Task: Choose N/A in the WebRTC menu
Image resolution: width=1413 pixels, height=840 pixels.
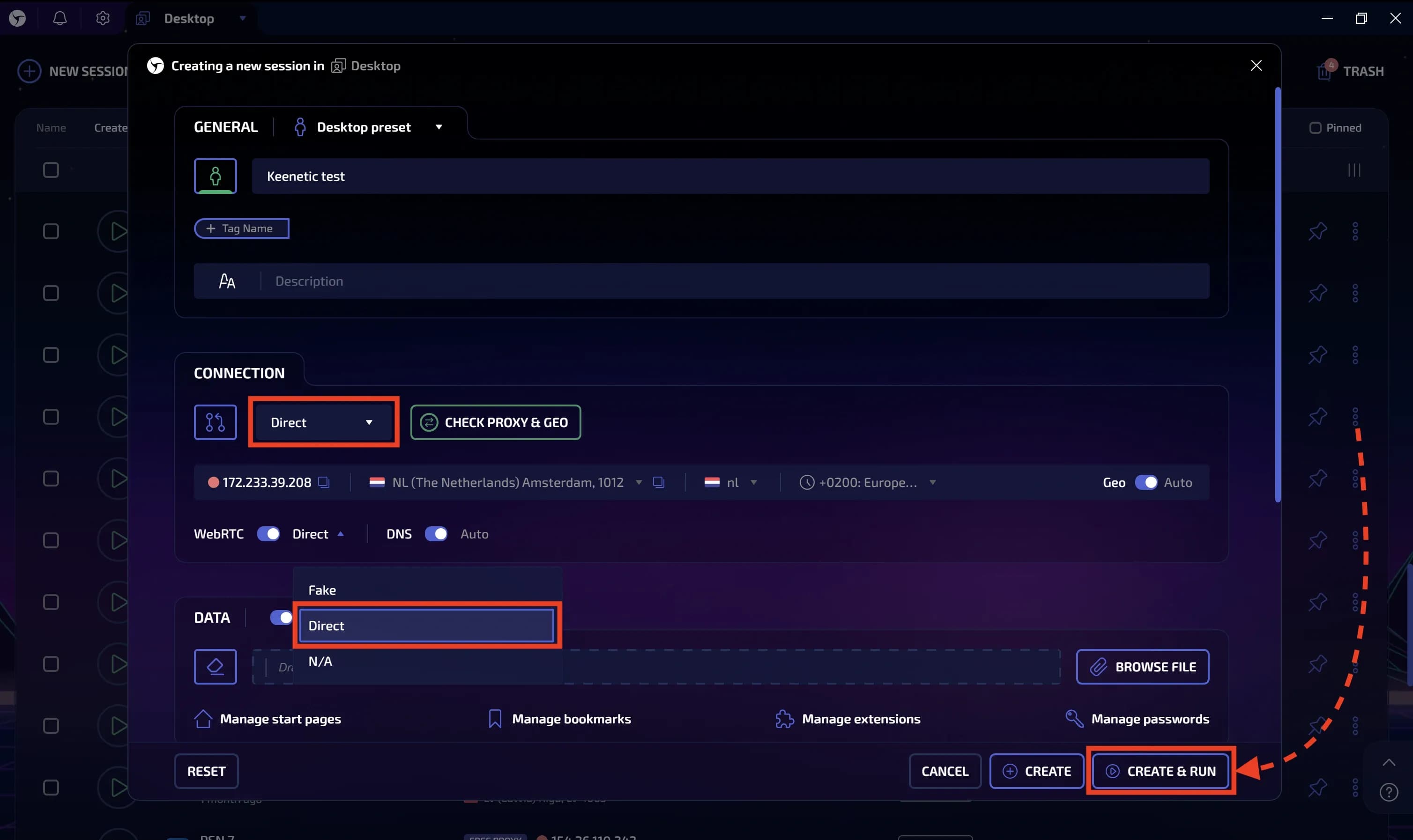Action: click(x=320, y=661)
